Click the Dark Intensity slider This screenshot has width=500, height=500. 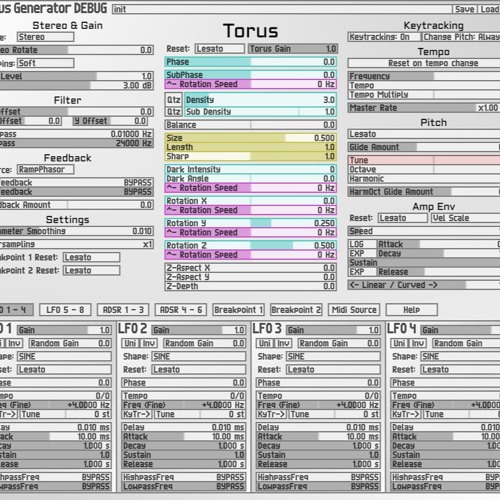[251, 169]
